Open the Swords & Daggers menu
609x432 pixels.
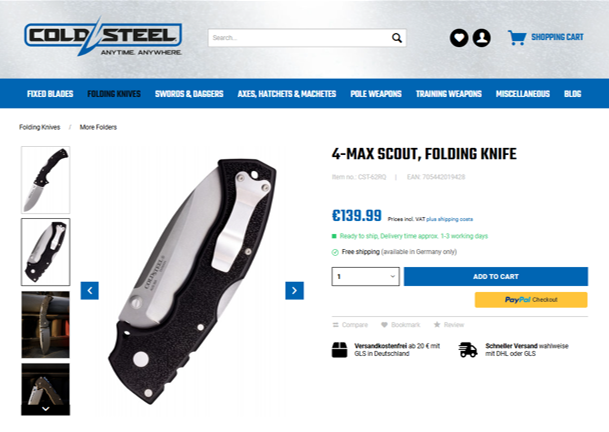[189, 94]
